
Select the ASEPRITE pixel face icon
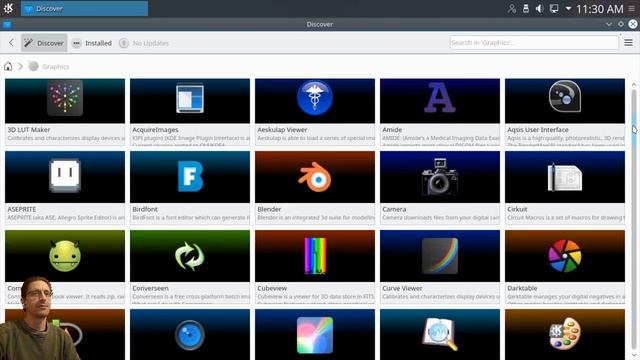click(x=65, y=176)
